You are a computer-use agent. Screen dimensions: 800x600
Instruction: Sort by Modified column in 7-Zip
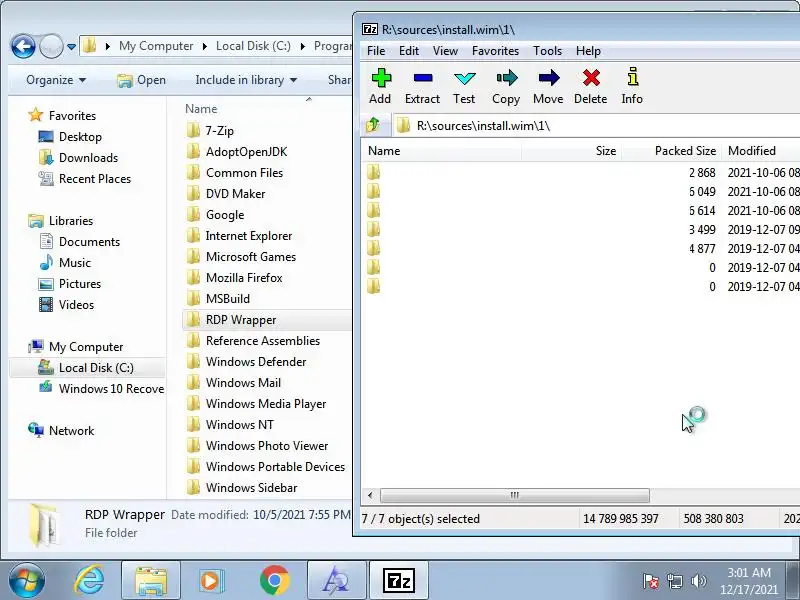click(761, 151)
